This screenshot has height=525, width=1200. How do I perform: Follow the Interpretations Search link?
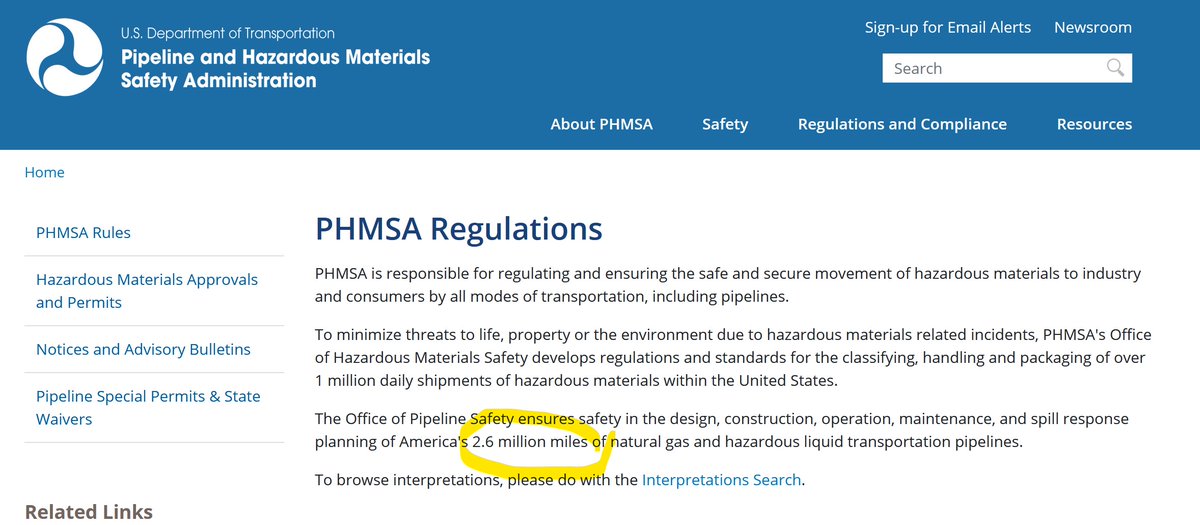click(721, 479)
